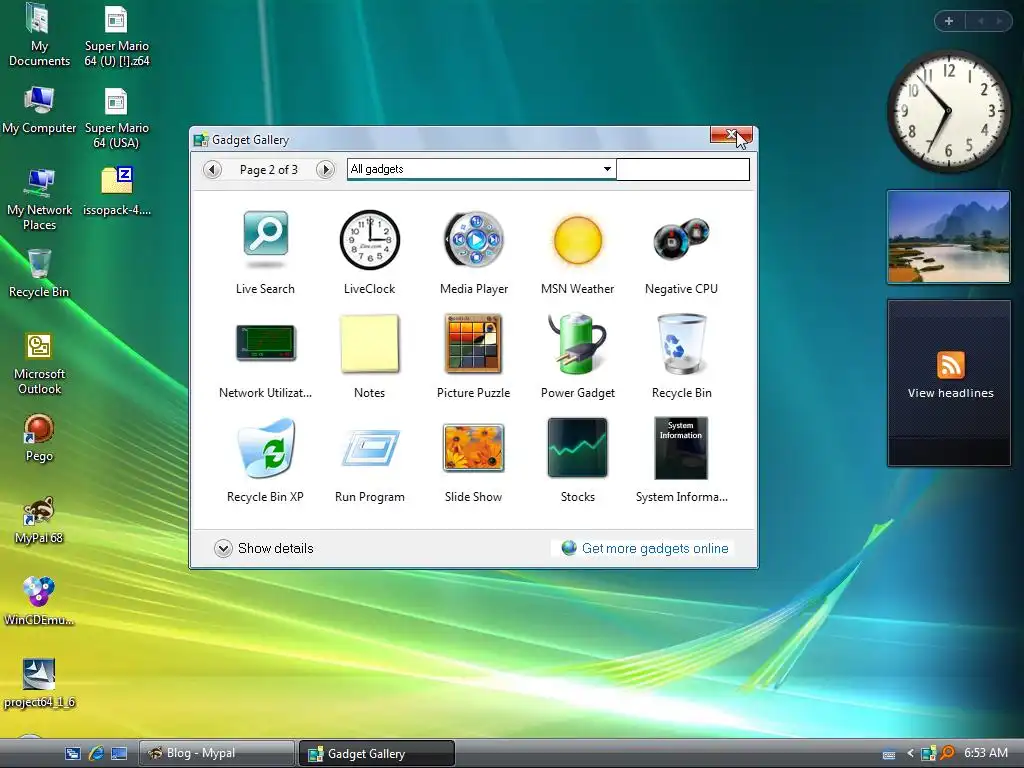Click Gadget Gallery taskbar button

pos(376,753)
